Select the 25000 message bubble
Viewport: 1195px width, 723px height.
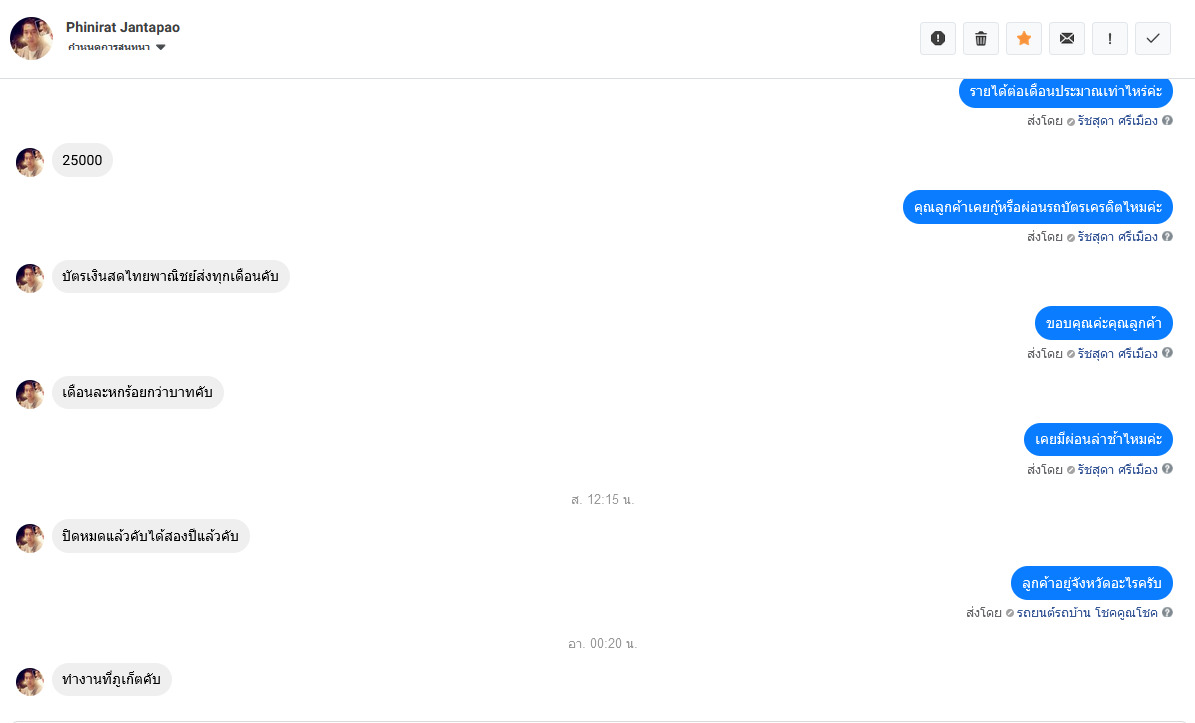[82, 160]
